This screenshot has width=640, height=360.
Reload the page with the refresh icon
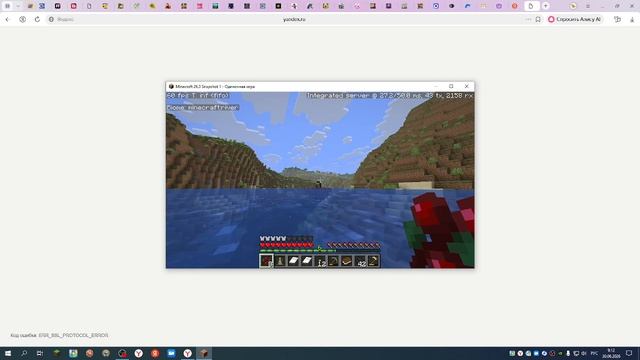tap(37, 19)
